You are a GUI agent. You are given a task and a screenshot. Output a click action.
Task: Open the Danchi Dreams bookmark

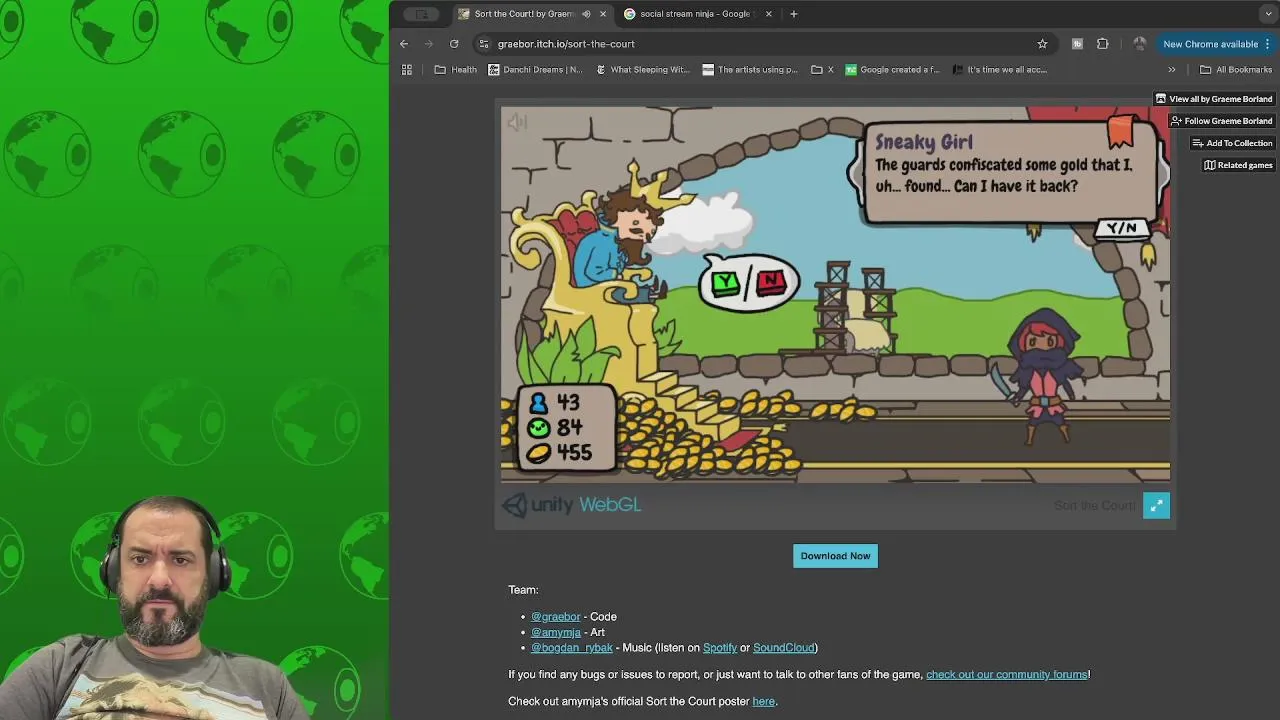535,70
